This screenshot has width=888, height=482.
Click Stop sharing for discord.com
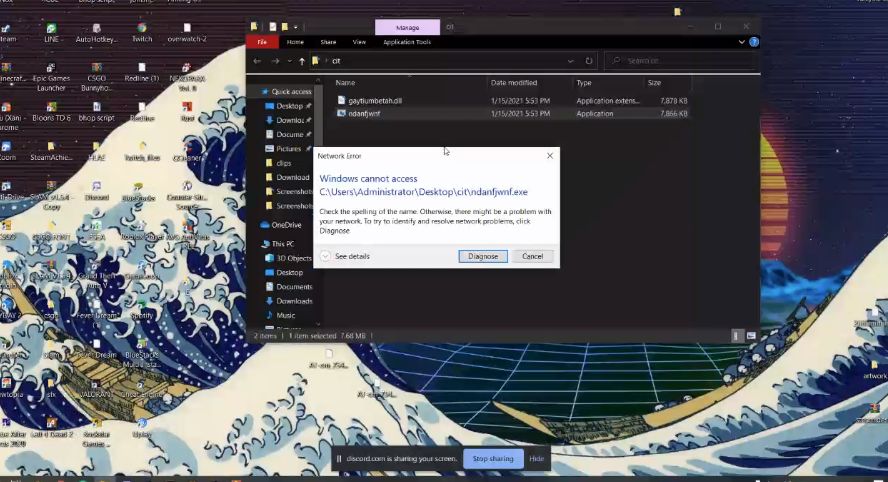coord(493,458)
